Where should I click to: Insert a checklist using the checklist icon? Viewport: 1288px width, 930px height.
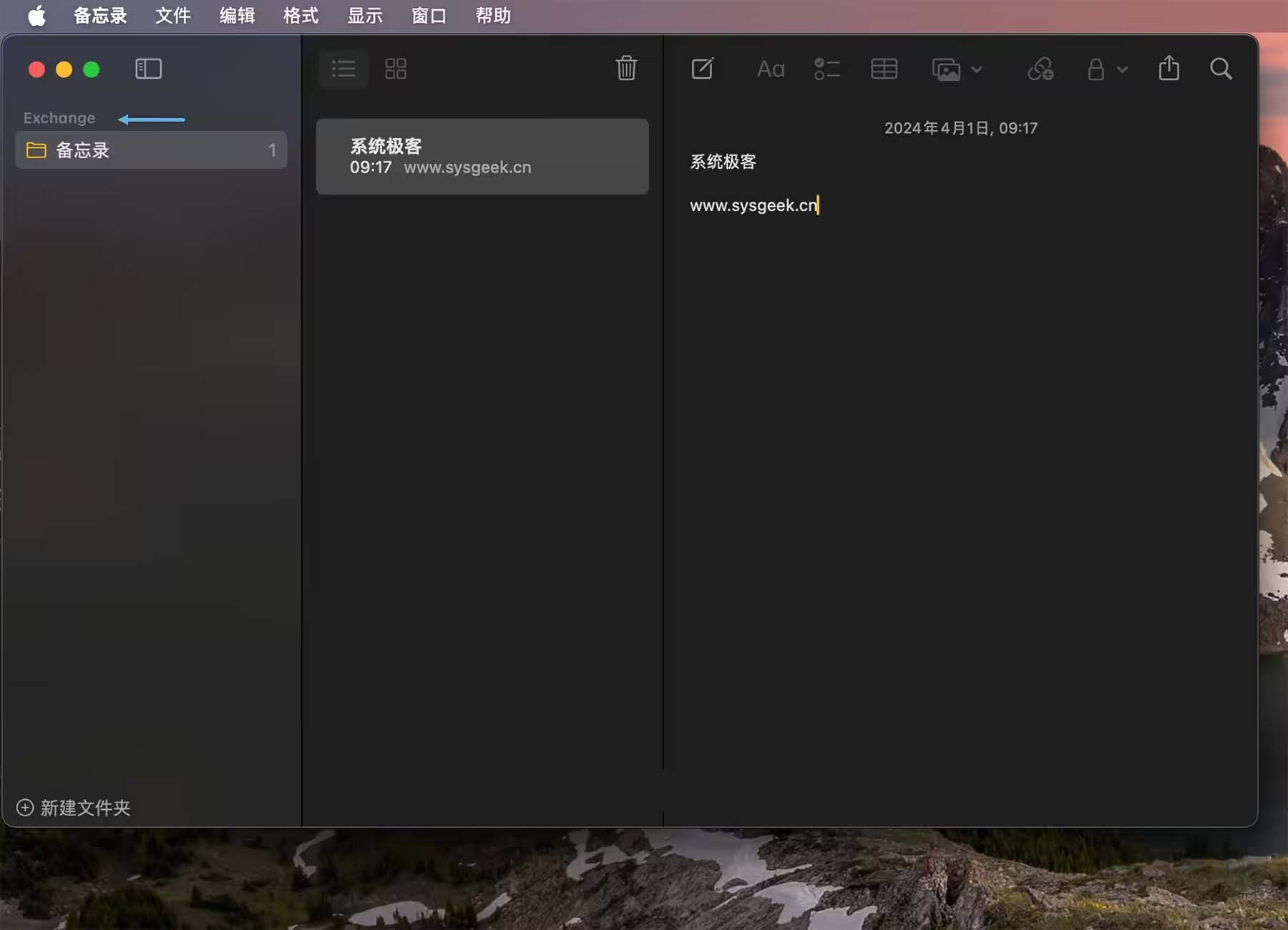(x=826, y=69)
